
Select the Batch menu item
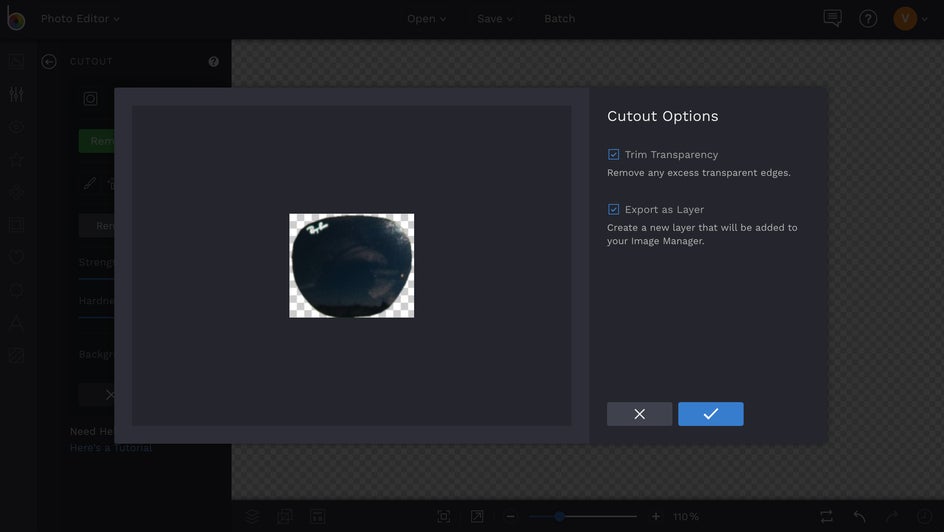pyautogui.click(x=559, y=19)
